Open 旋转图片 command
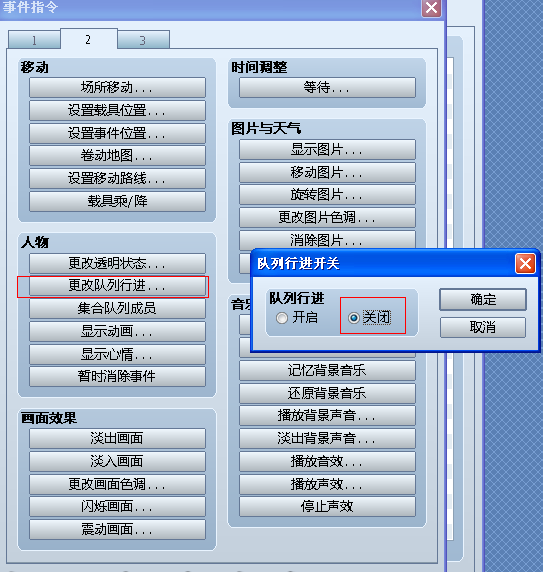Image resolution: width=543 pixels, height=572 pixels. [327, 195]
